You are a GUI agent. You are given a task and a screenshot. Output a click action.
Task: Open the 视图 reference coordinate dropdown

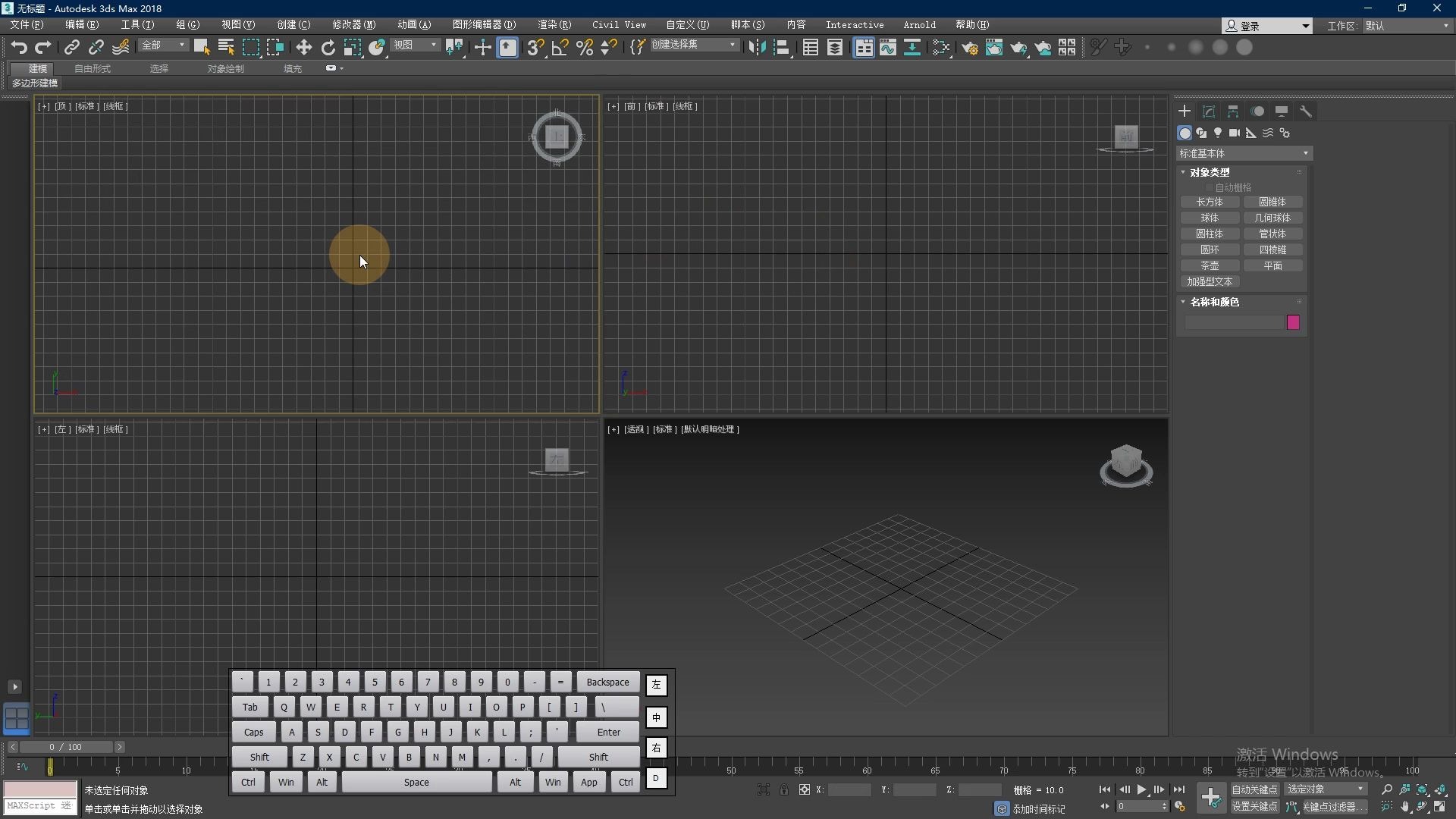pyautogui.click(x=416, y=45)
